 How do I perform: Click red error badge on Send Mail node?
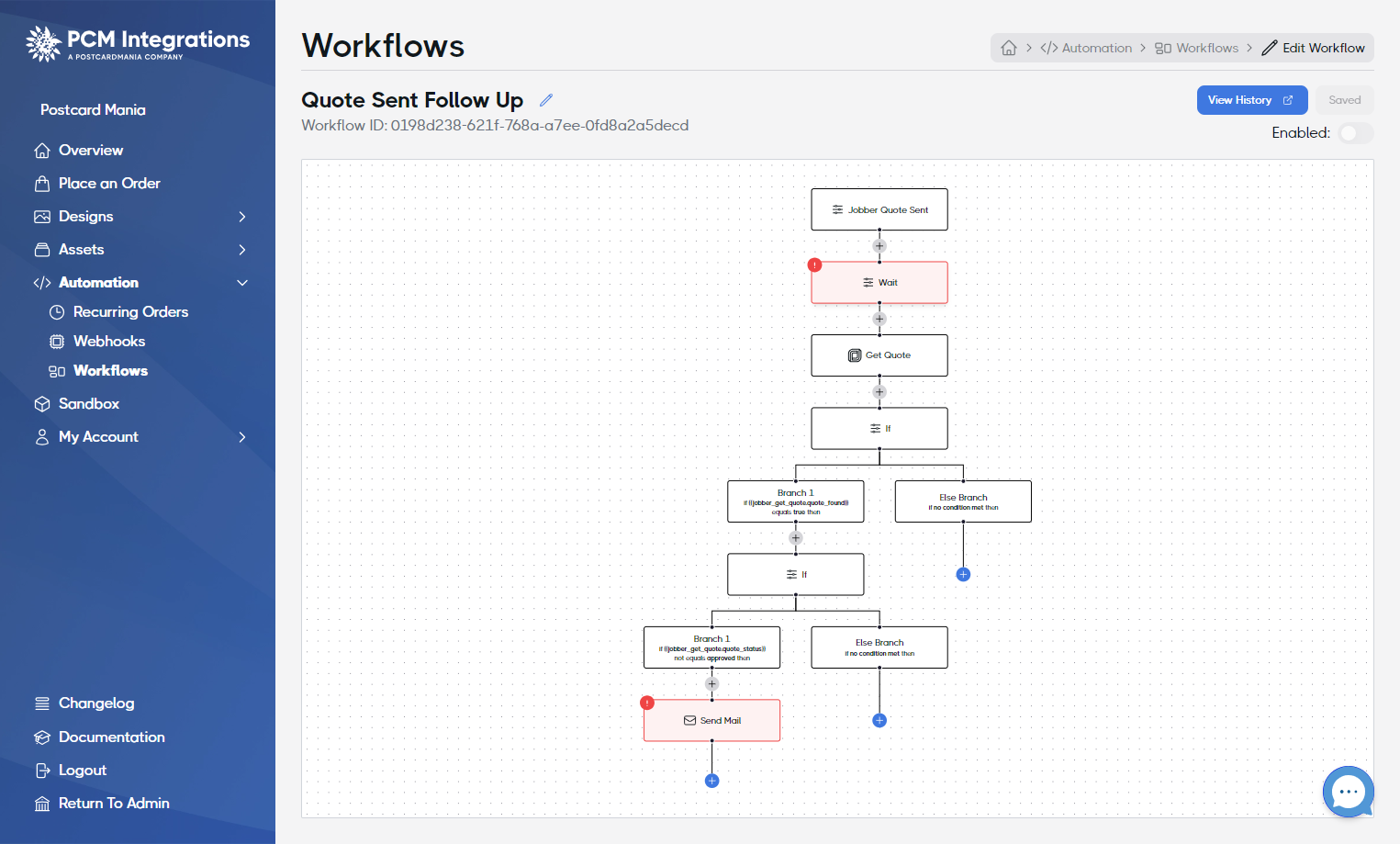click(x=647, y=703)
